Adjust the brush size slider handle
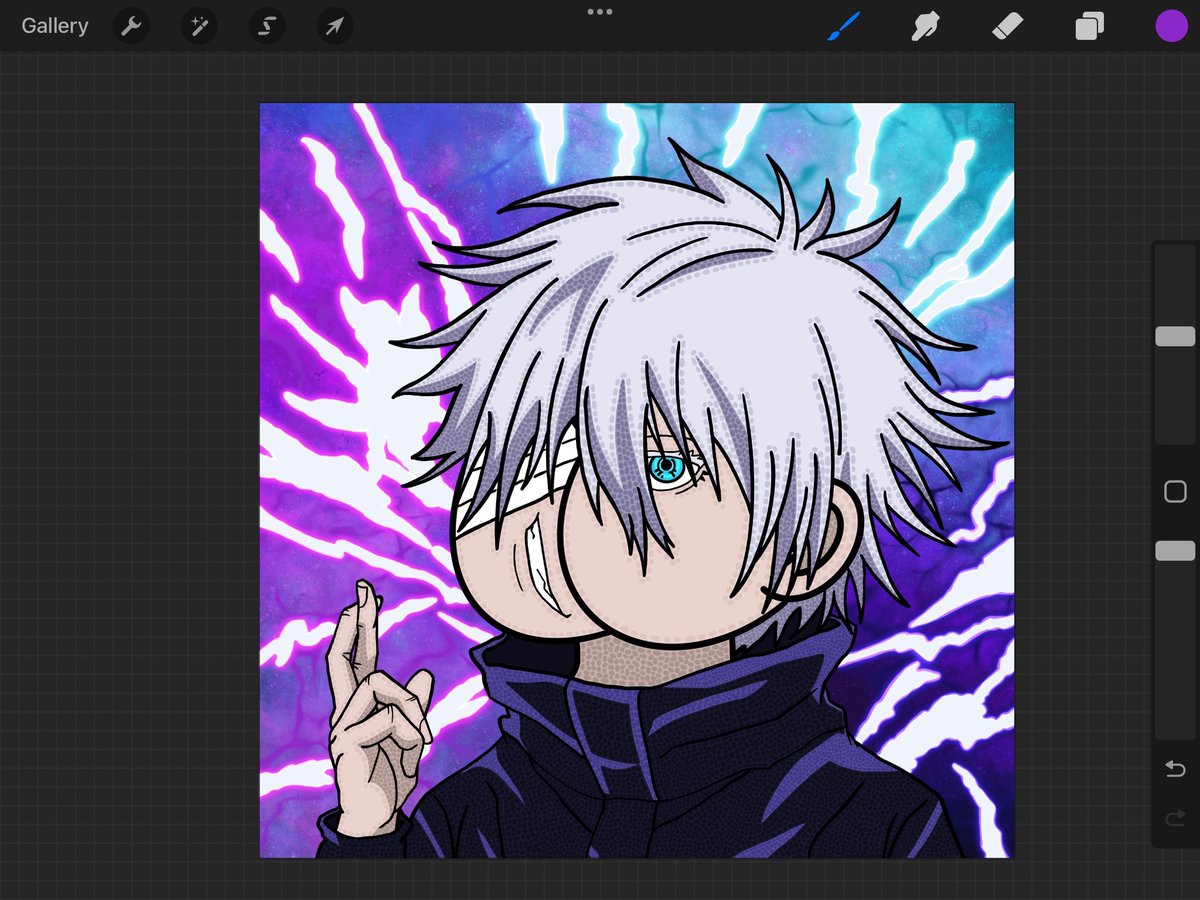Screen dimensions: 1200x900 coord(1175,336)
